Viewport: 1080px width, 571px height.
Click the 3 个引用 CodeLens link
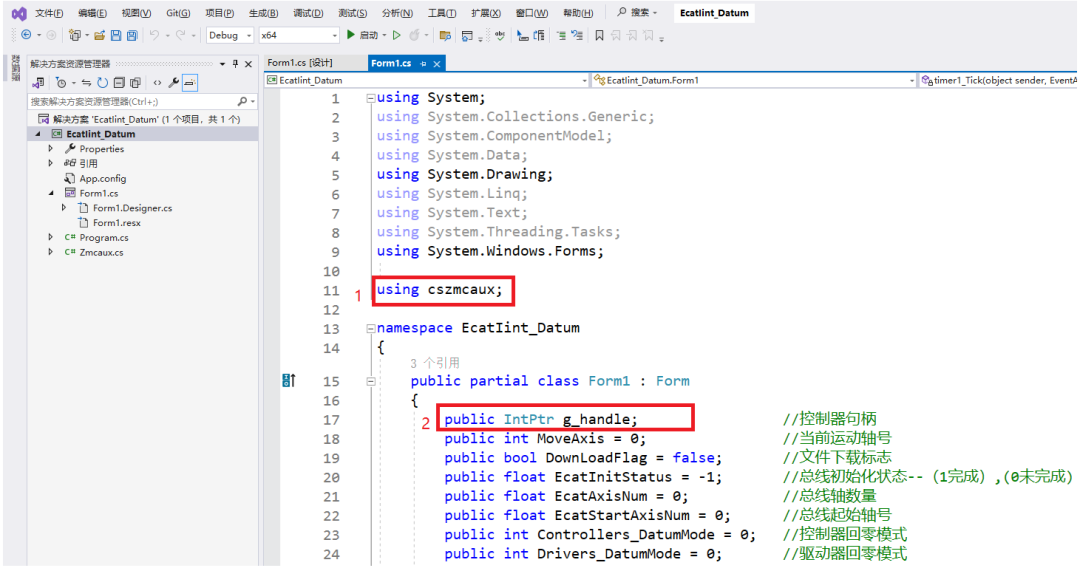click(435, 363)
